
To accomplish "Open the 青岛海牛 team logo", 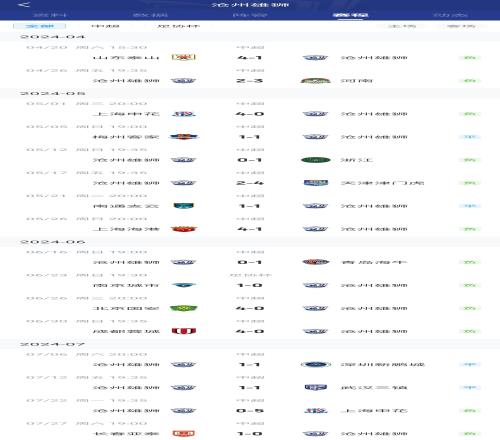I will (315, 262).
